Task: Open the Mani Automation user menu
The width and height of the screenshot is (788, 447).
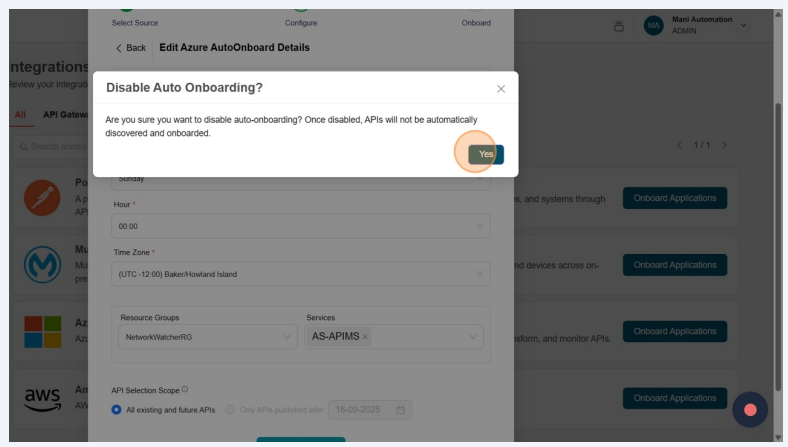Action: tap(743, 25)
